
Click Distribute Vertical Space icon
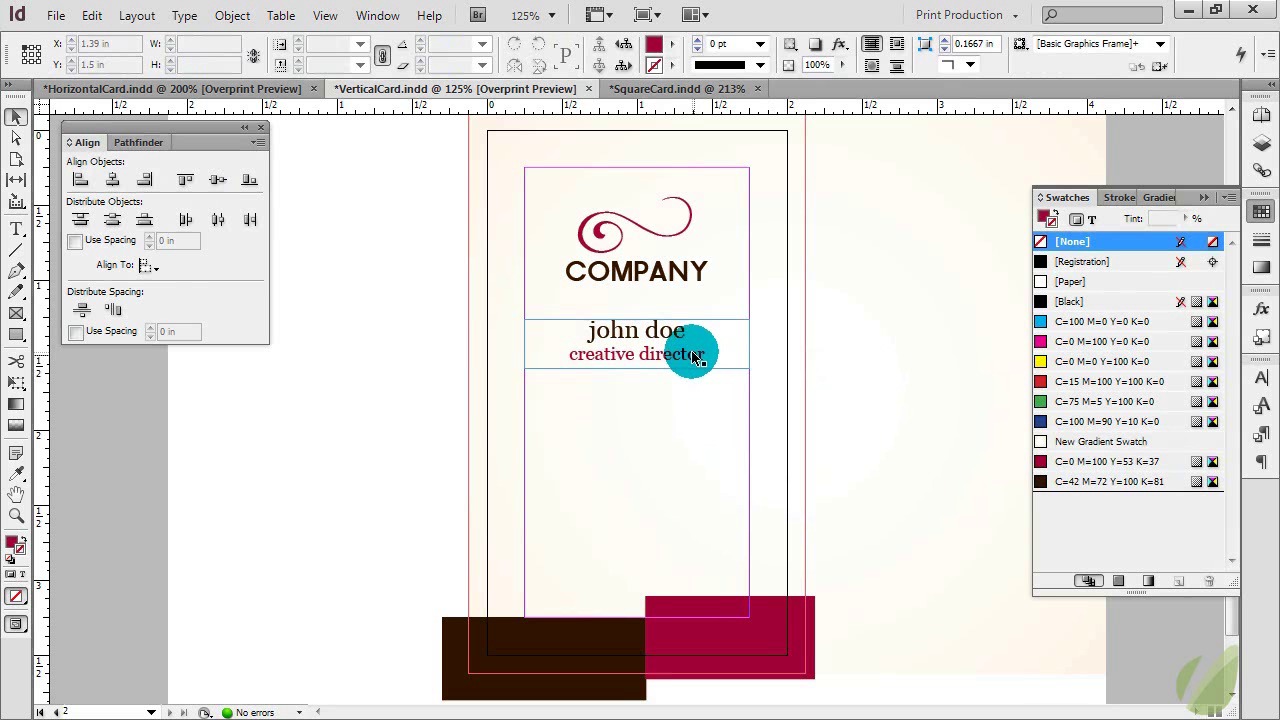[81, 310]
